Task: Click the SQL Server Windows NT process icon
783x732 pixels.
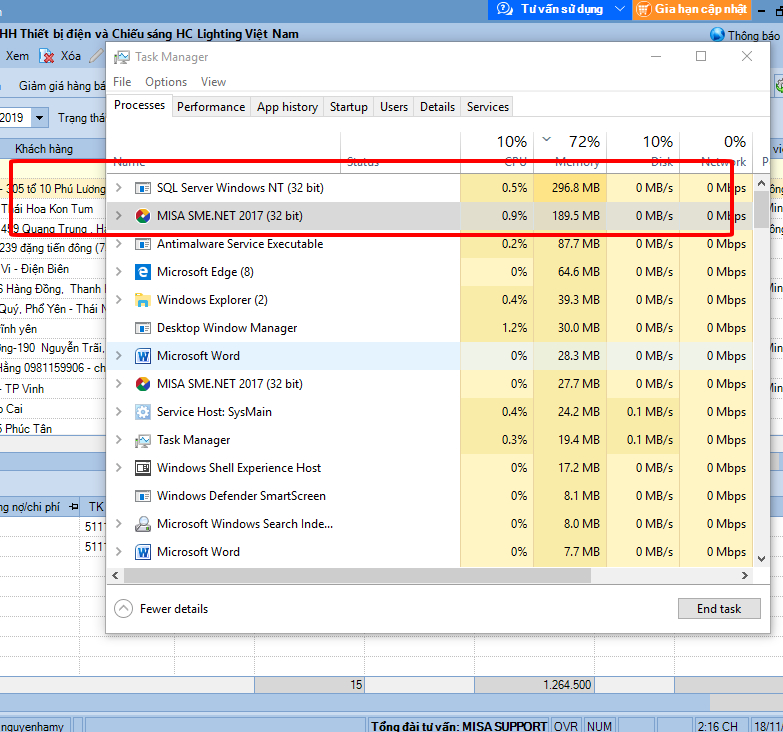Action: point(143,188)
